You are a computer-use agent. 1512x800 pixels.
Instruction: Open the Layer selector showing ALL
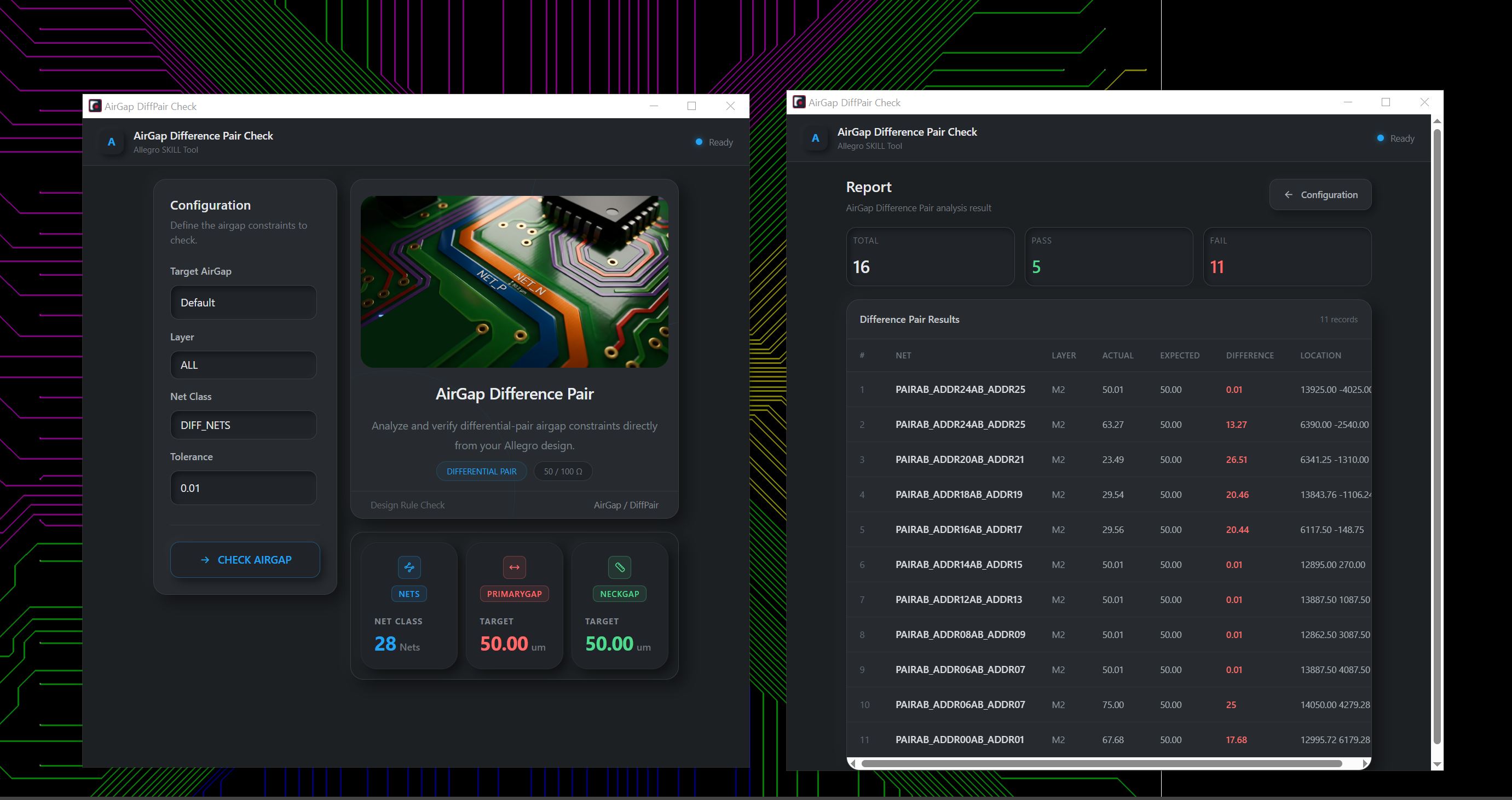[244, 365]
